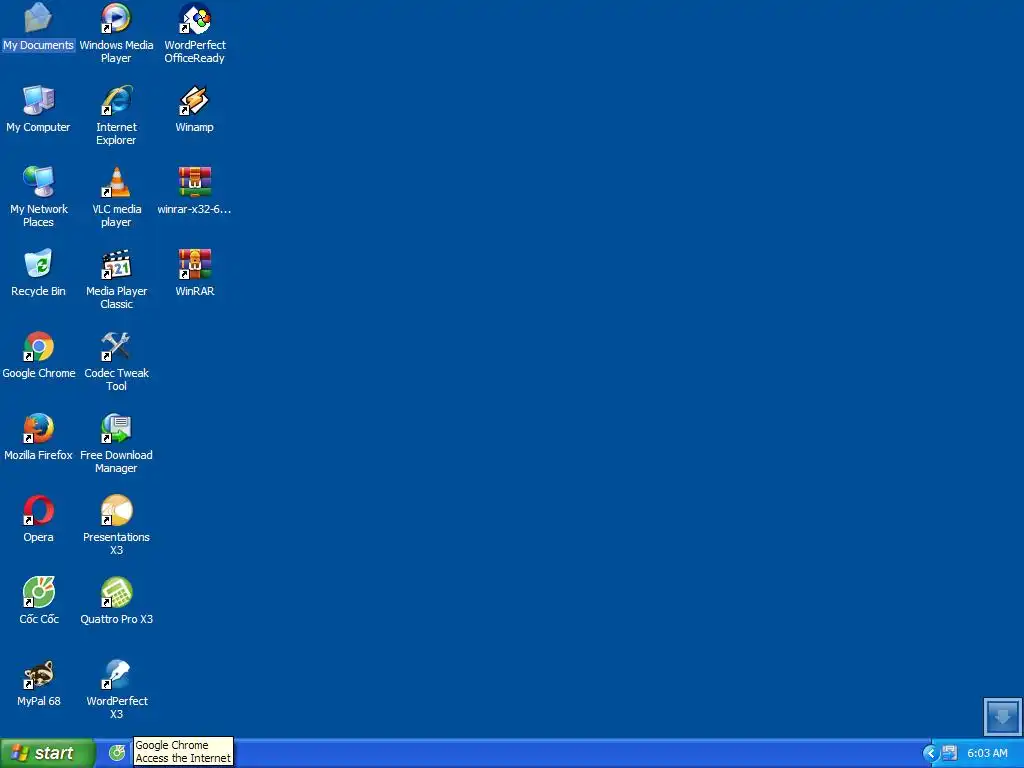The width and height of the screenshot is (1024, 768).
Task: Click the floating download drop box
Action: (1002, 716)
